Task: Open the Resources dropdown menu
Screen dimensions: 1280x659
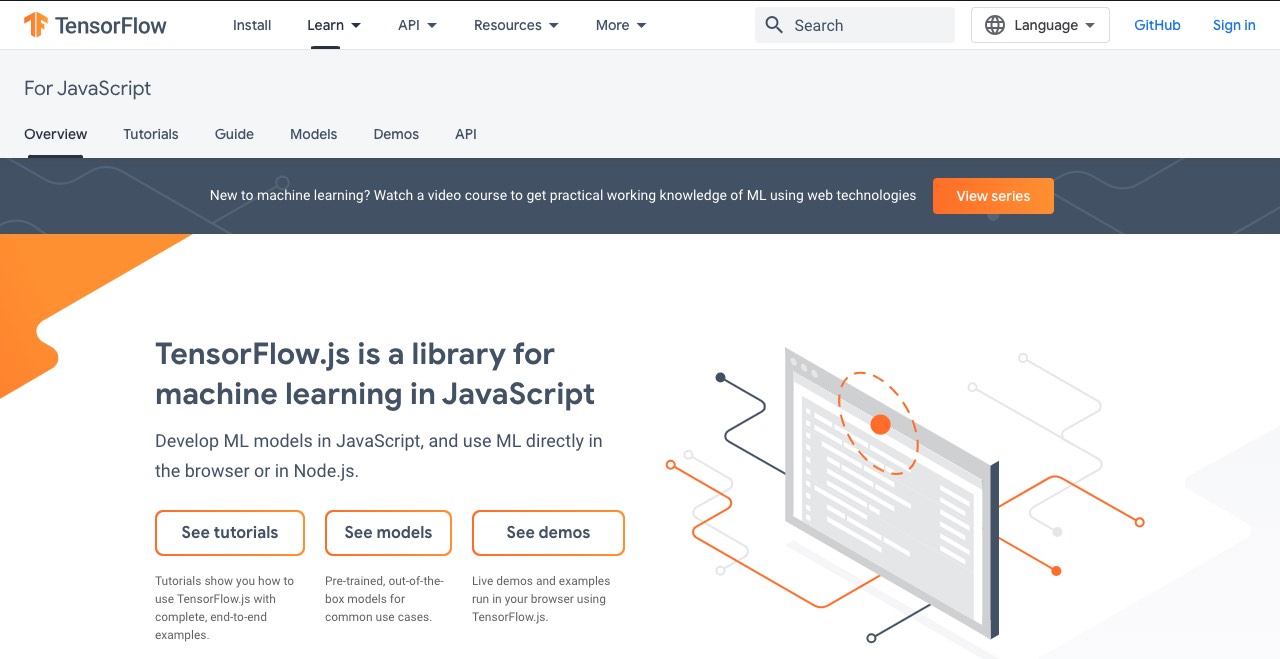Action: tap(516, 25)
